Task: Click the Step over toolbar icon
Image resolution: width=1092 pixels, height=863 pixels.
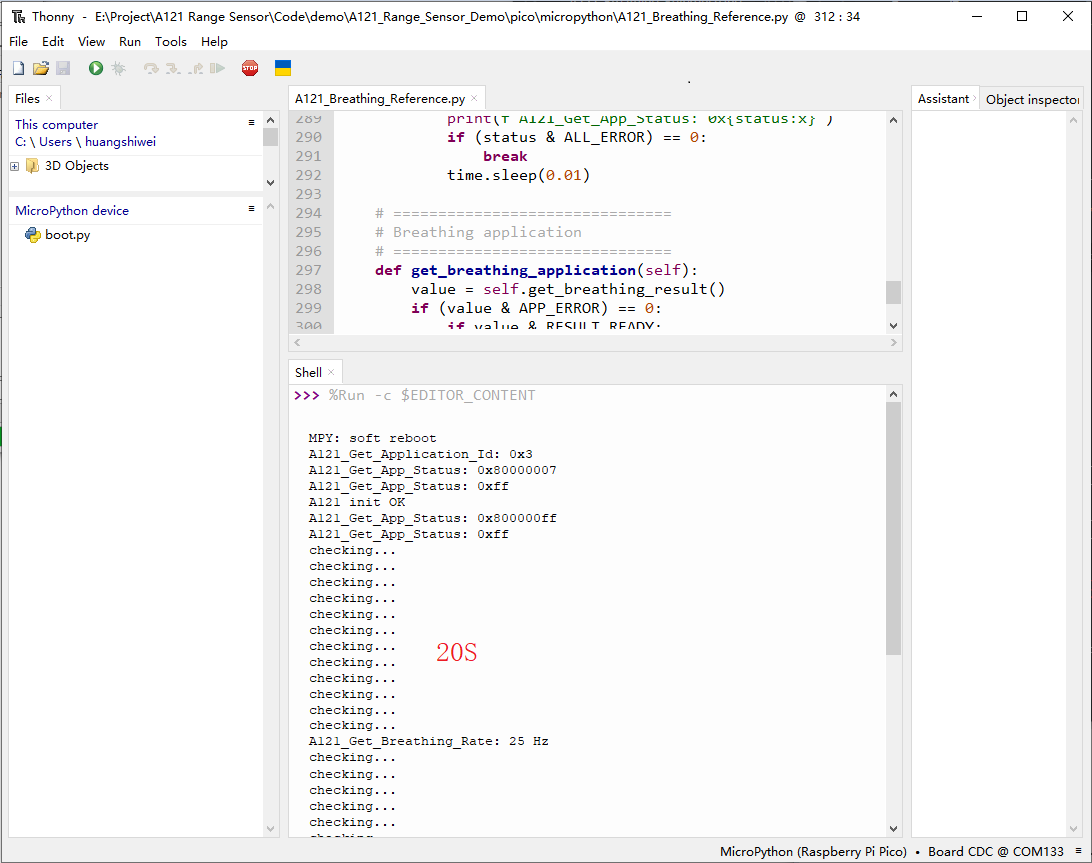Action: click(x=151, y=68)
